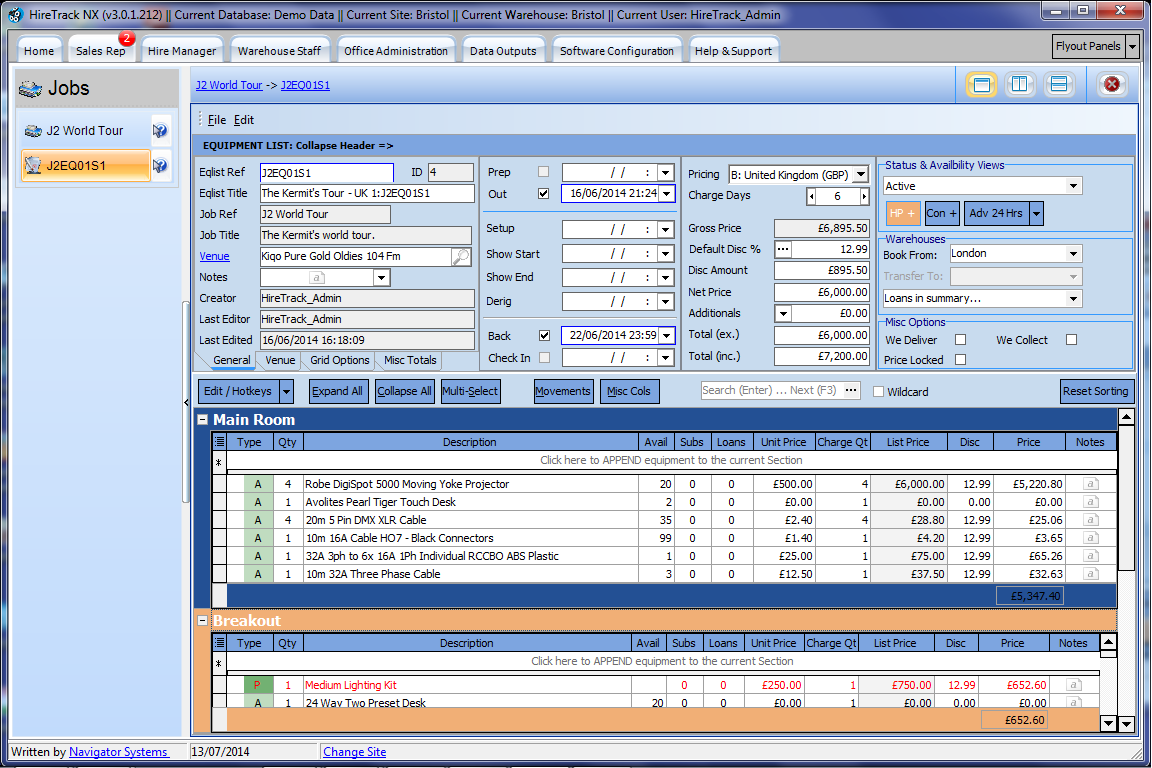
Task: Close the panel with the red X icon
Action: (x=1112, y=85)
